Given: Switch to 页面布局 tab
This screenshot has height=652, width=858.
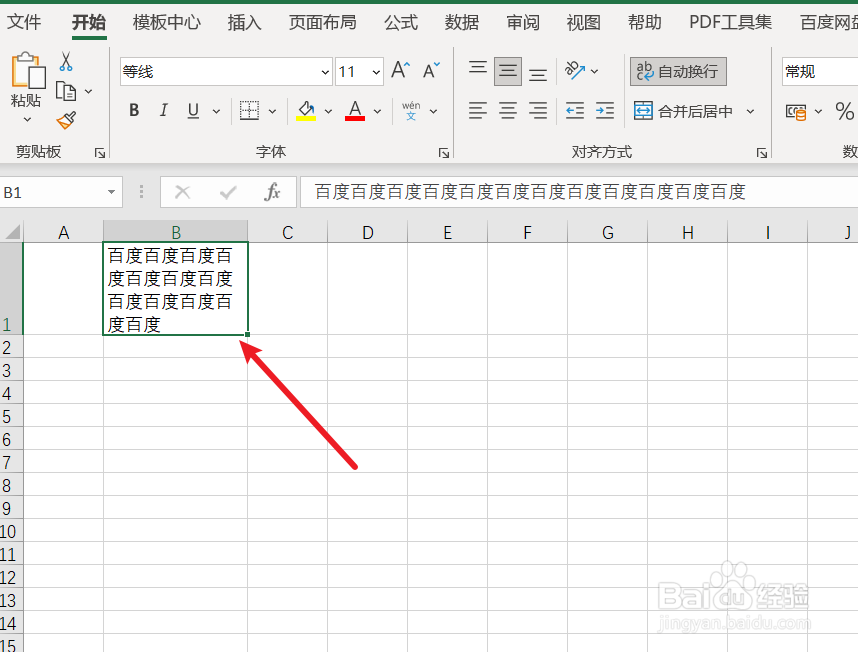Looking at the screenshot, I should click(x=322, y=22).
